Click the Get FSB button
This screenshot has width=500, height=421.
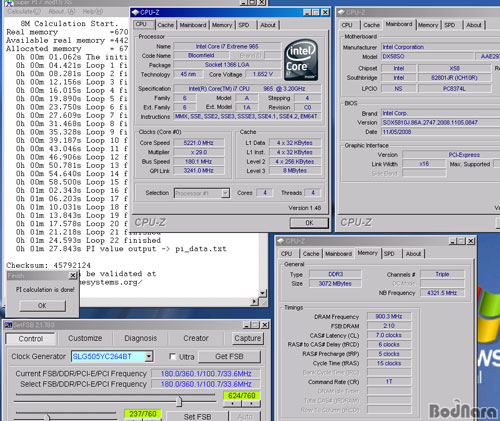pyautogui.click(x=229, y=357)
